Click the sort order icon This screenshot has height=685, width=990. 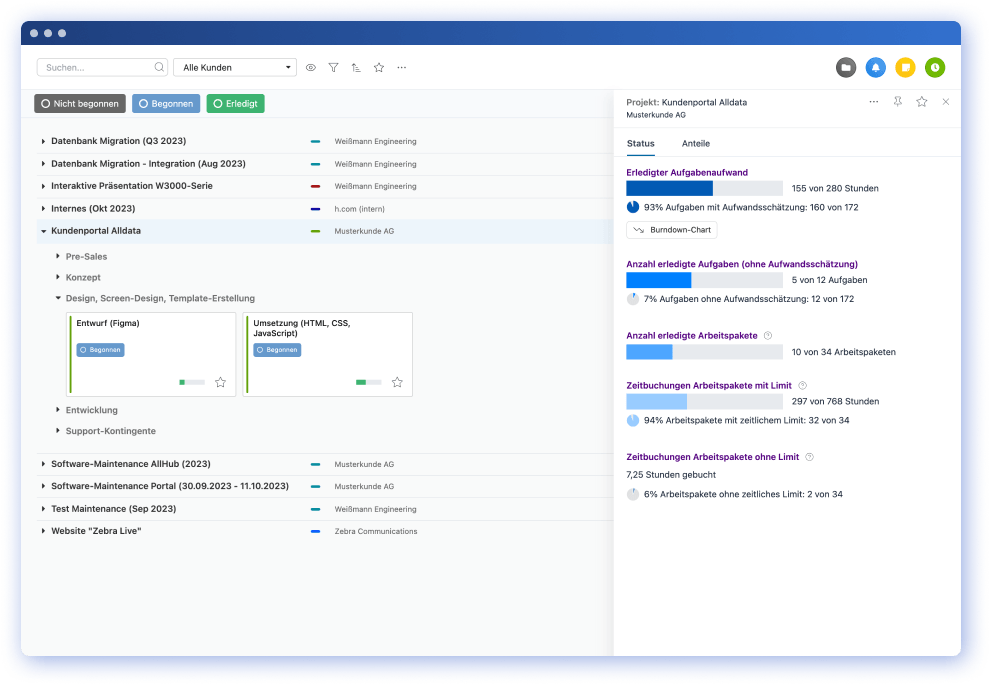356,68
